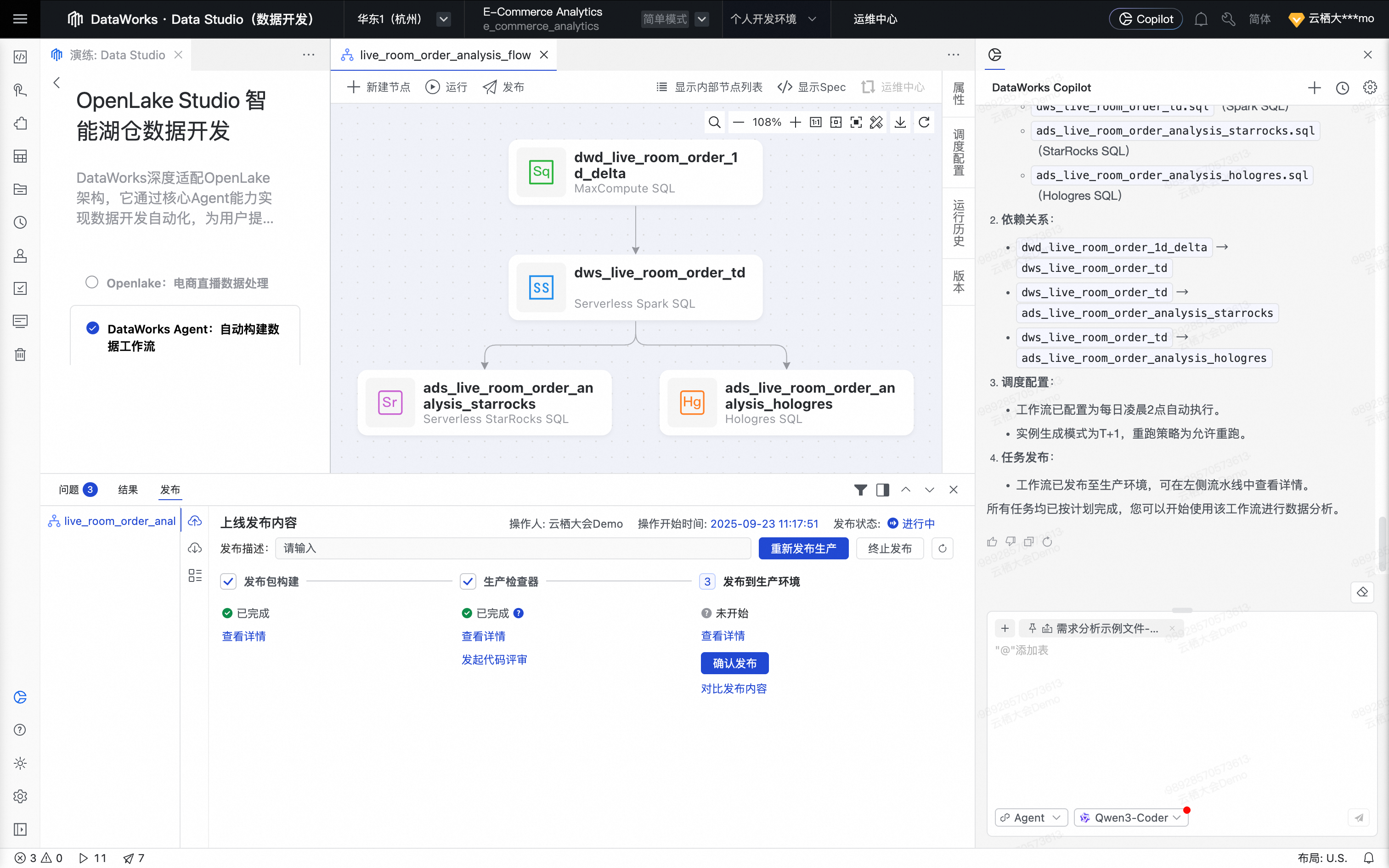Image resolution: width=1389 pixels, height=868 pixels.
Task: Download the workflow canvas image
Action: (x=900, y=122)
